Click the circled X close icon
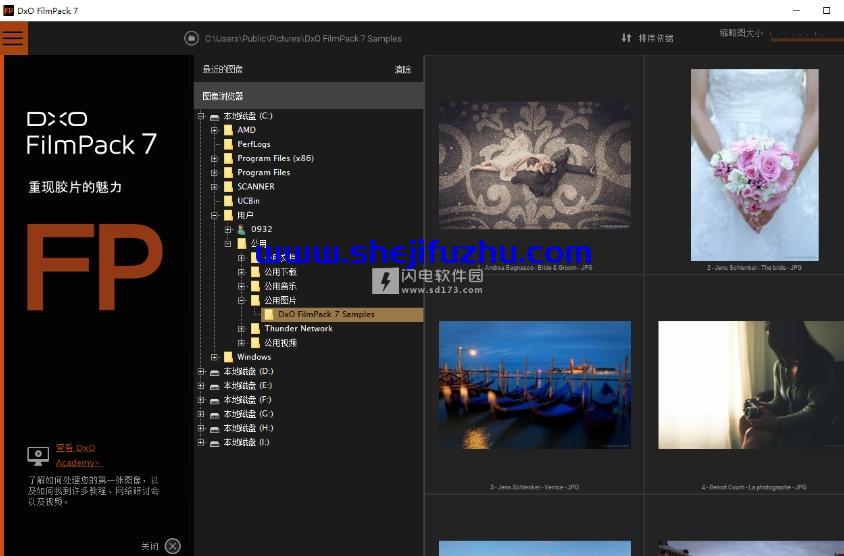844x556 pixels. pos(173,546)
